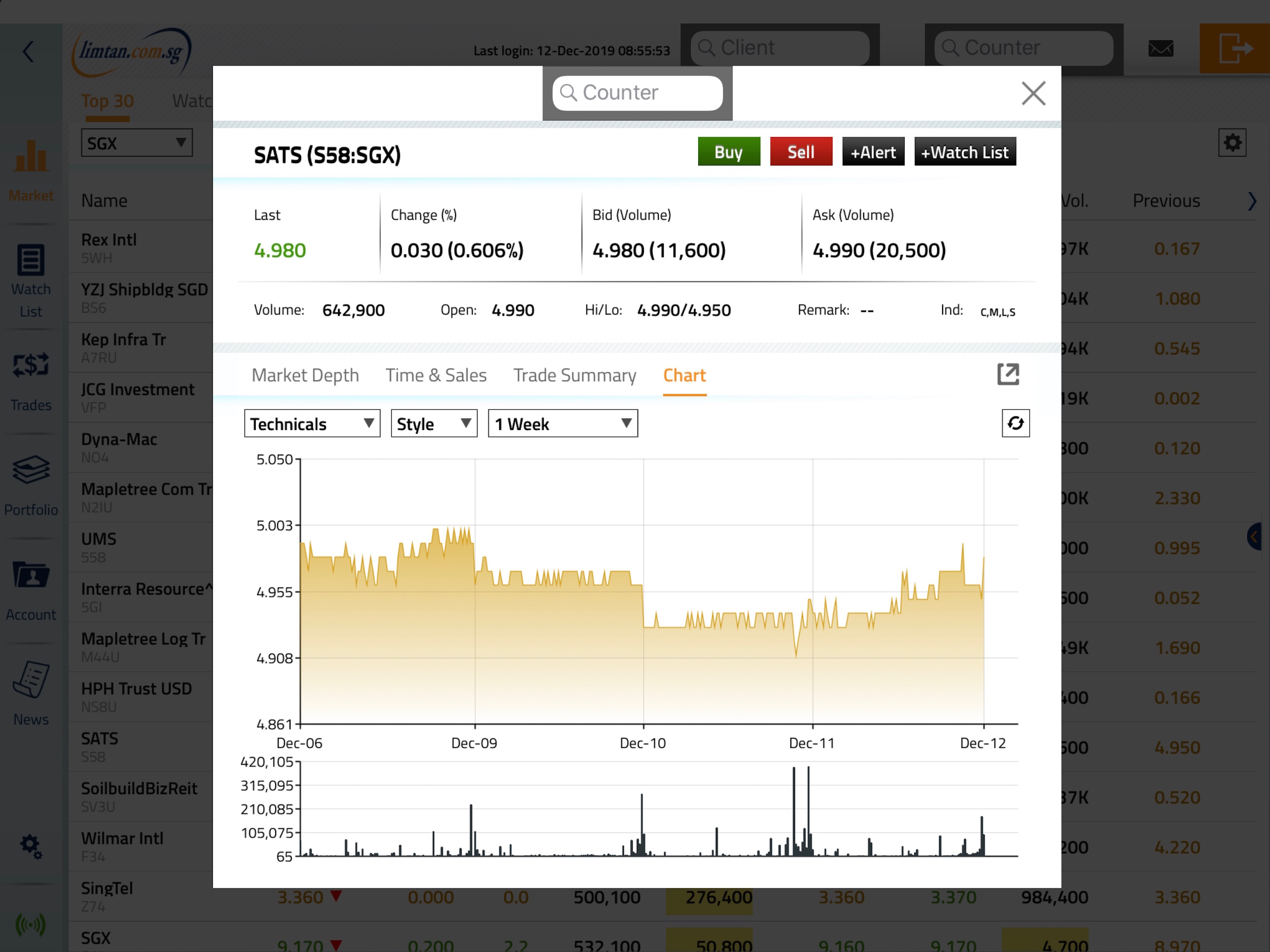Switch to Trade Summary tab

click(575, 375)
